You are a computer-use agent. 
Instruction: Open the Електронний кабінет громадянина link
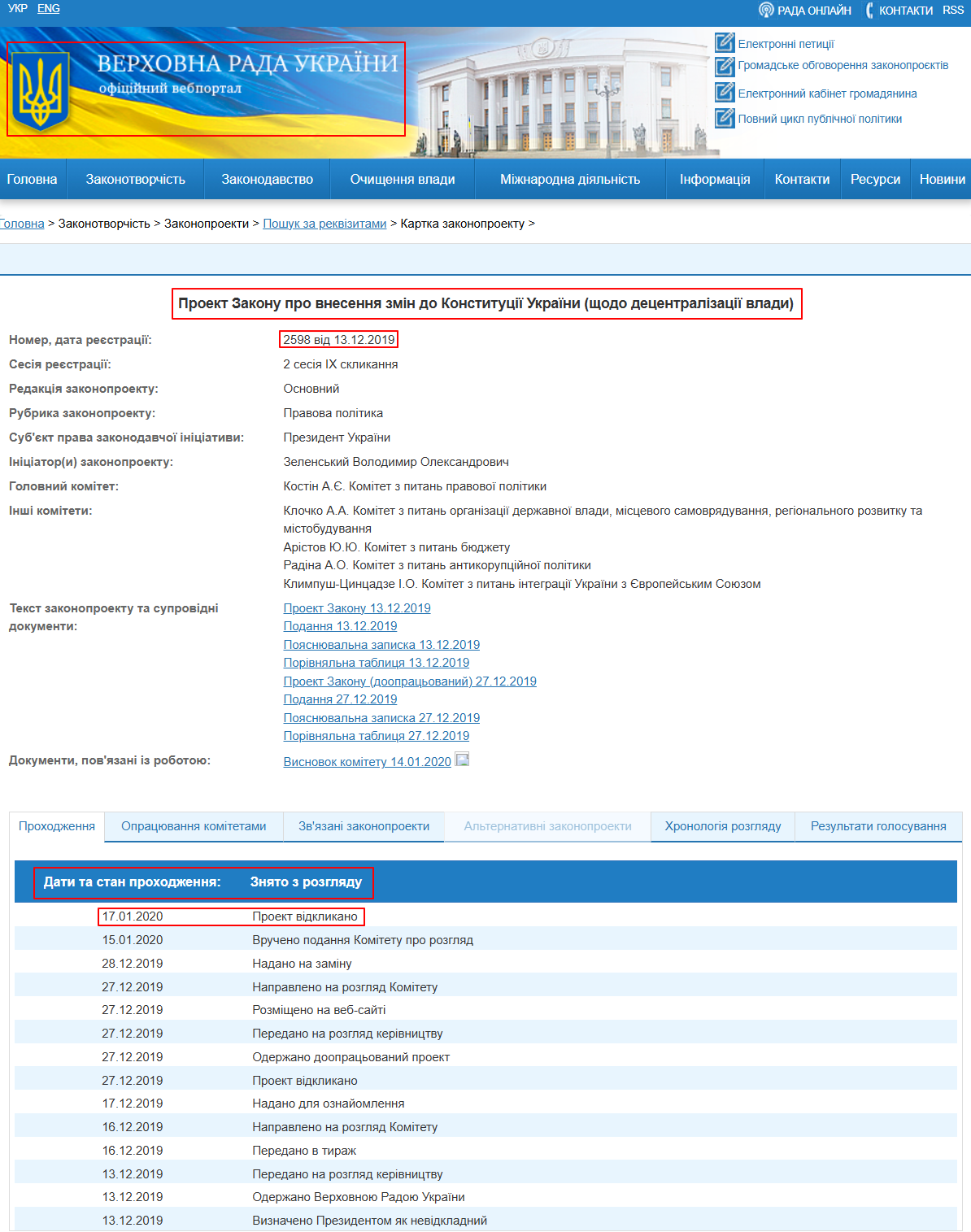pos(827,94)
